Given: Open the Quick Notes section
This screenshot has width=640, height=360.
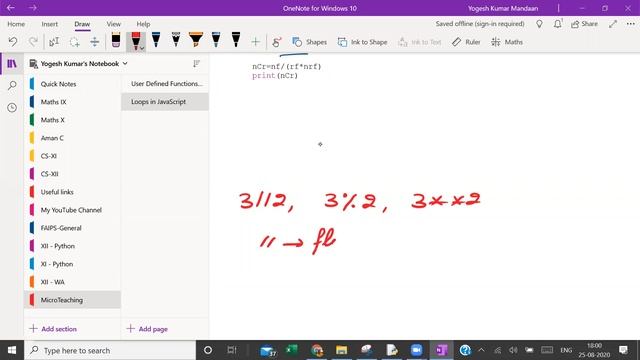Looking at the screenshot, I should coord(73,84).
